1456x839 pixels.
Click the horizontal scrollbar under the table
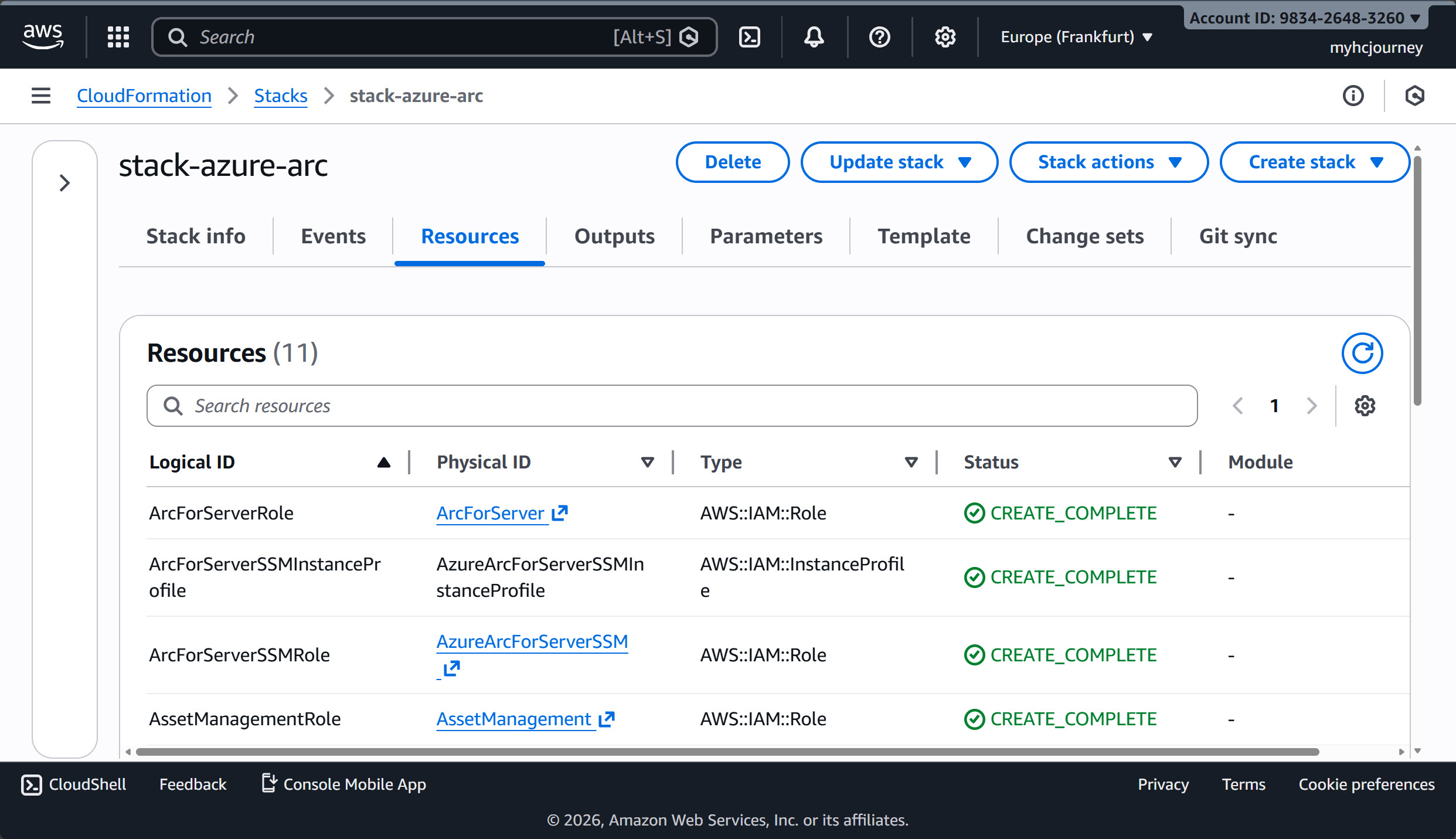point(727,752)
